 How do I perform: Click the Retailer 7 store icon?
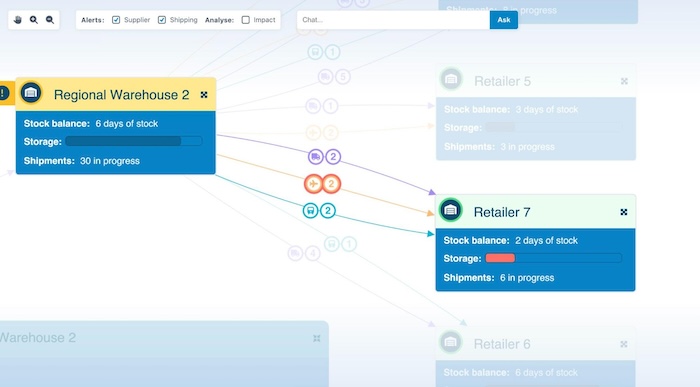coord(450,210)
